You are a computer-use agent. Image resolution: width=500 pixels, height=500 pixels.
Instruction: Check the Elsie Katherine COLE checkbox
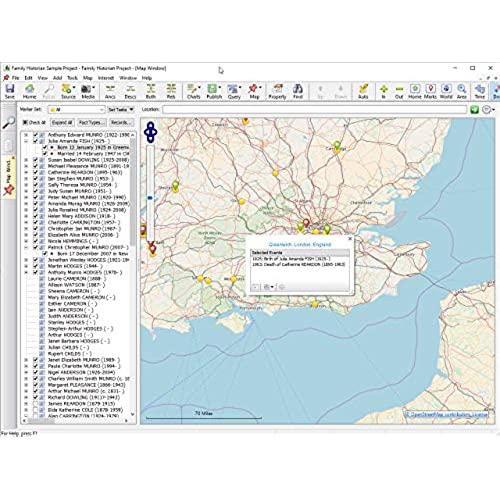coord(35,410)
